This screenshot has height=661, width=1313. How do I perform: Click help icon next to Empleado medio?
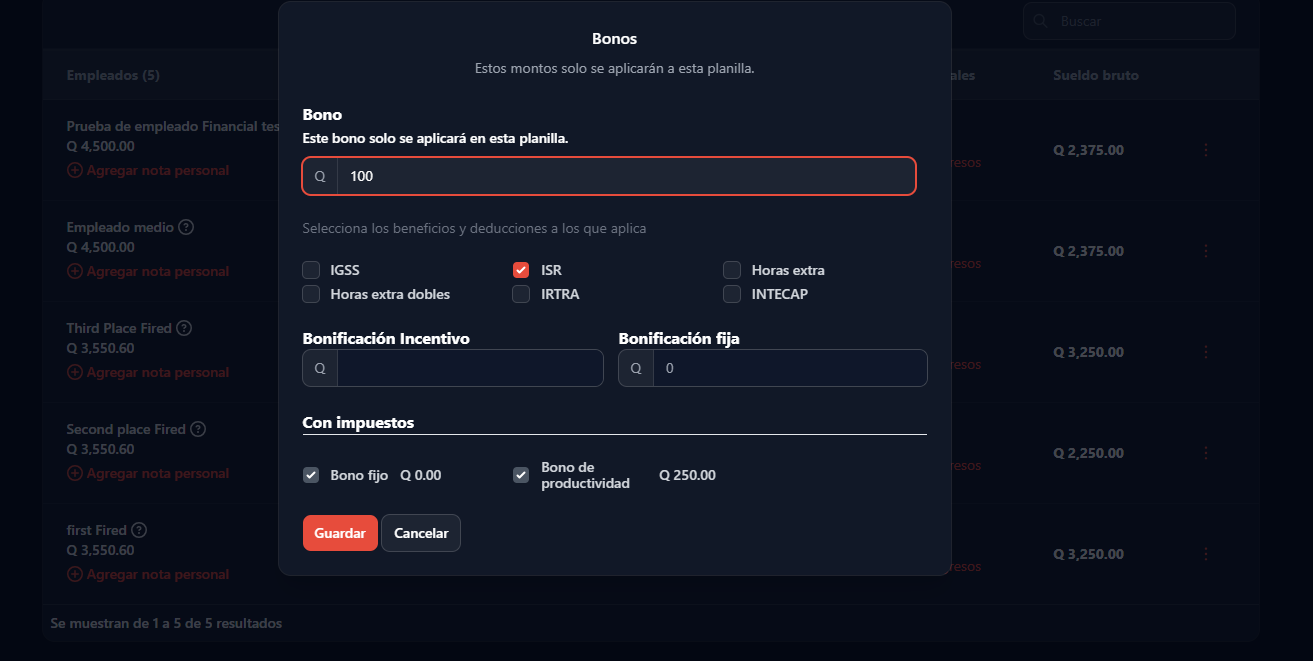tap(186, 227)
